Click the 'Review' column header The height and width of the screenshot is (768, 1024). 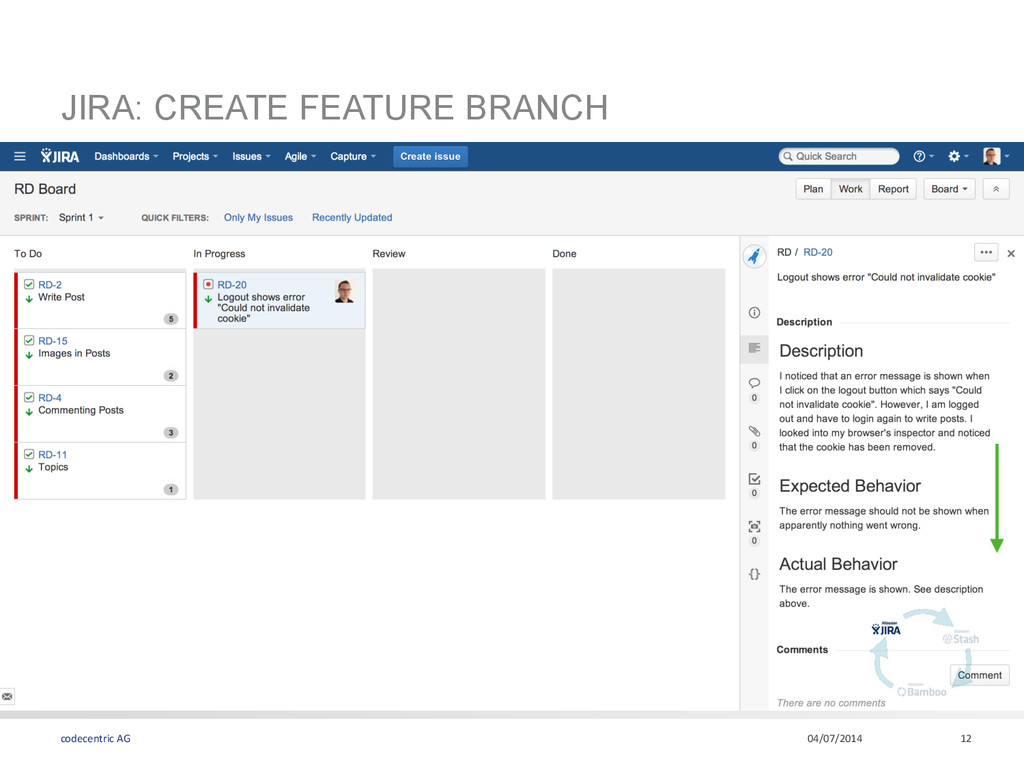pyautogui.click(x=389, y=253)
